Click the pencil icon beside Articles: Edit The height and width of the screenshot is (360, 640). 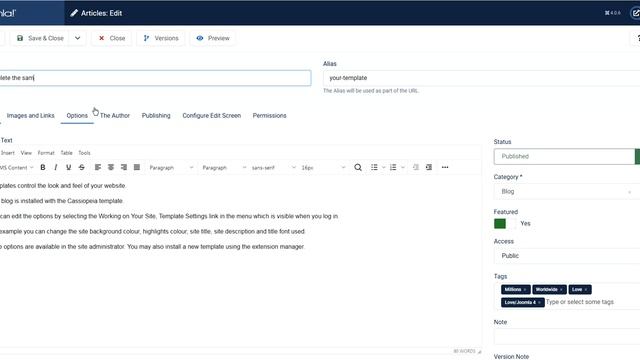pos(74,13)
